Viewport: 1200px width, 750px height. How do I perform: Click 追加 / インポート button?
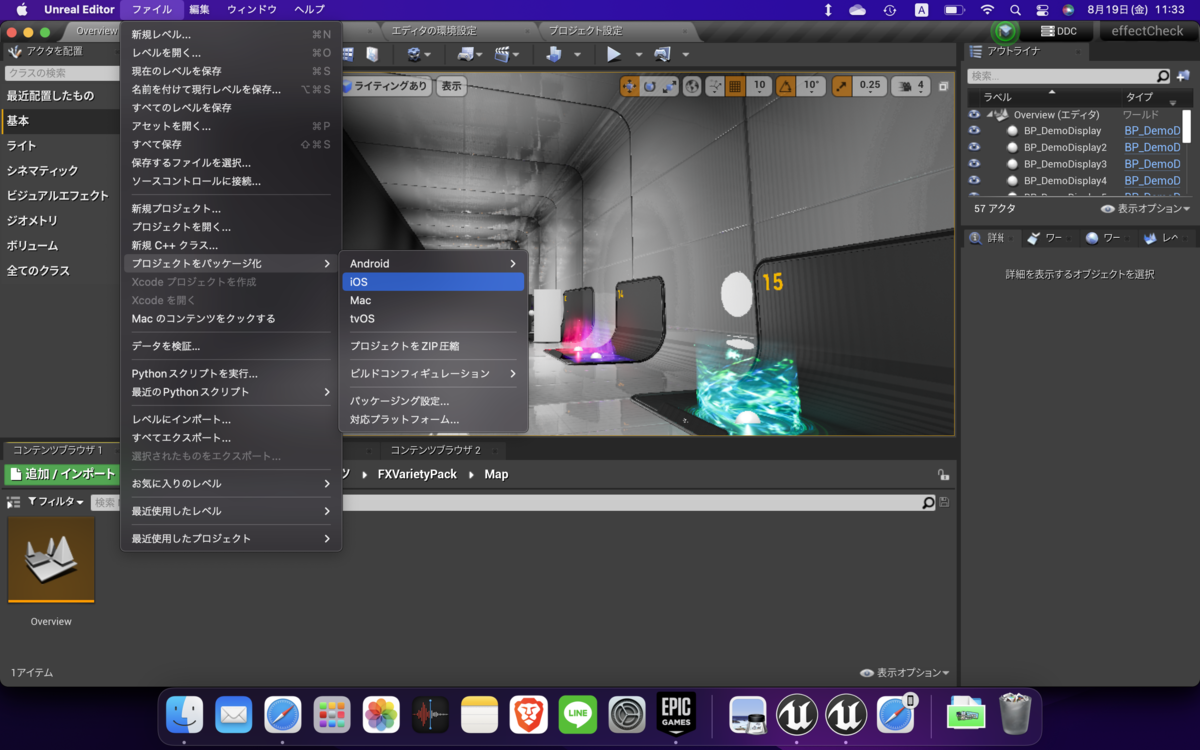click(x=60, y=474)
